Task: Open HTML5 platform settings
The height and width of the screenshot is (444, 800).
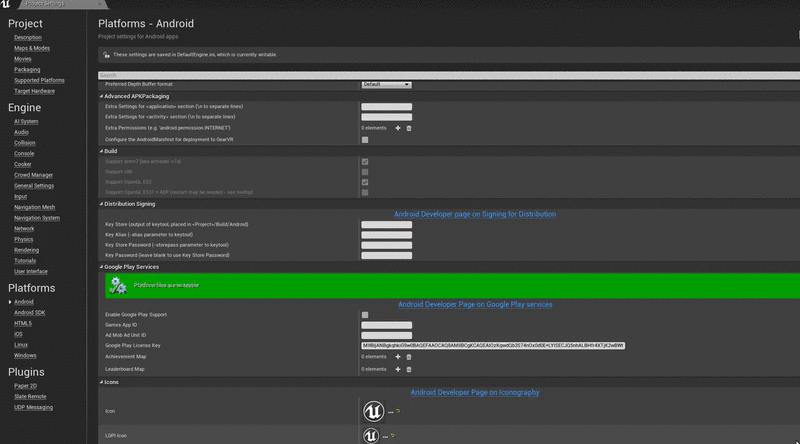Action: click(23, 323)
